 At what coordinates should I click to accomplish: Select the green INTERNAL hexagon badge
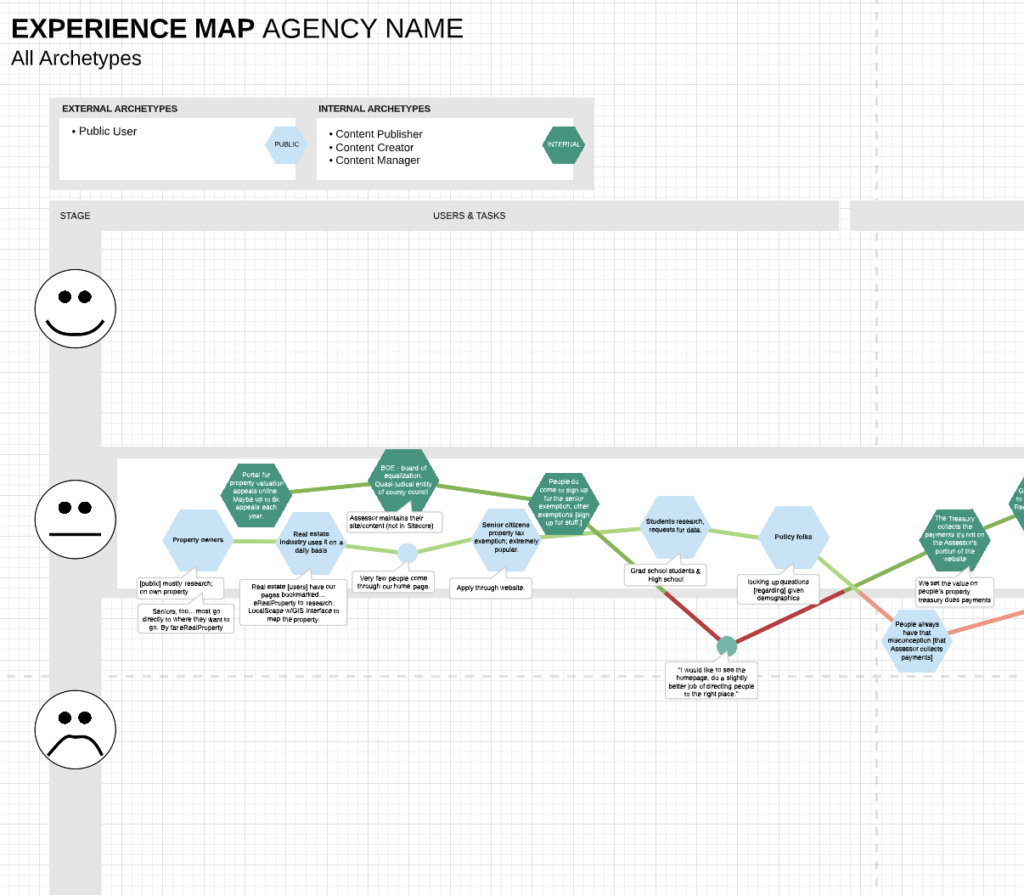point(563,145)
